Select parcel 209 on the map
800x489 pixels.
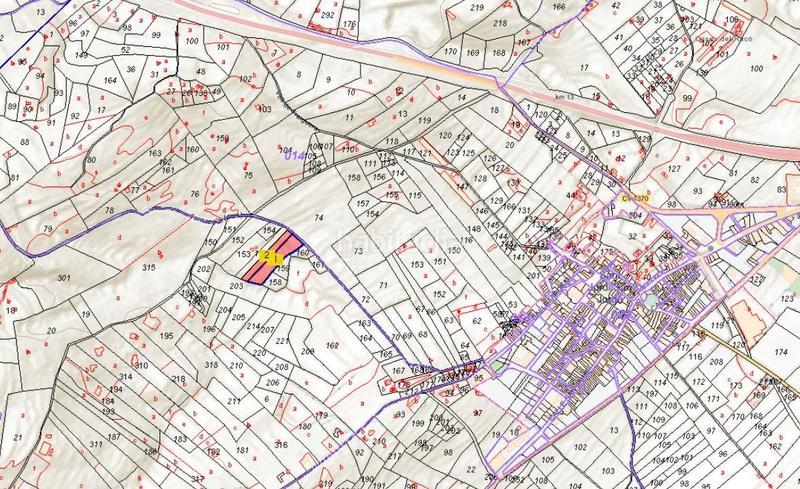pyautogui.click(x=306, y=353)
